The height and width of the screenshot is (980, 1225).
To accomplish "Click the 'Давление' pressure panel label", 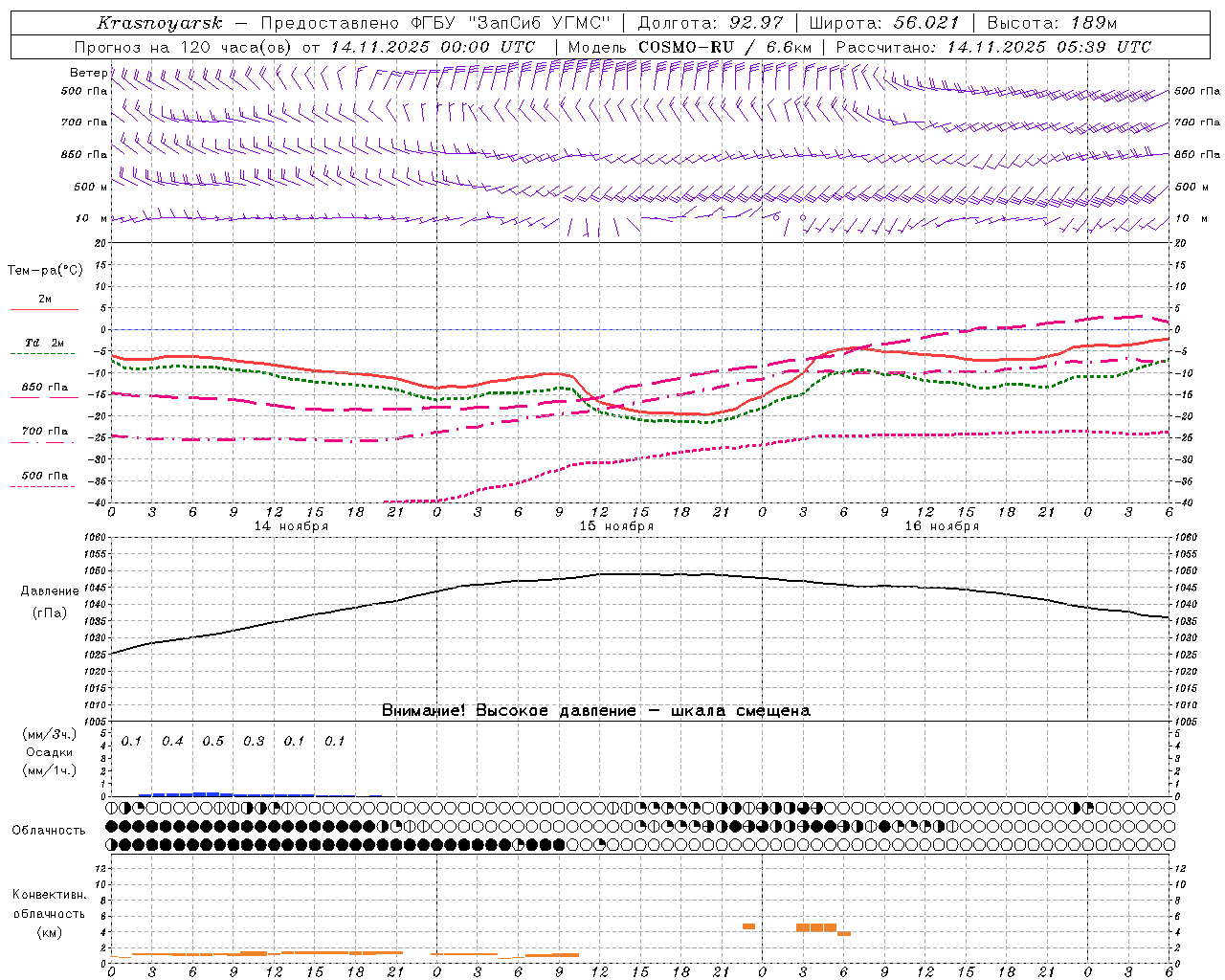I will pyautogui.click(x=50, y=591).
